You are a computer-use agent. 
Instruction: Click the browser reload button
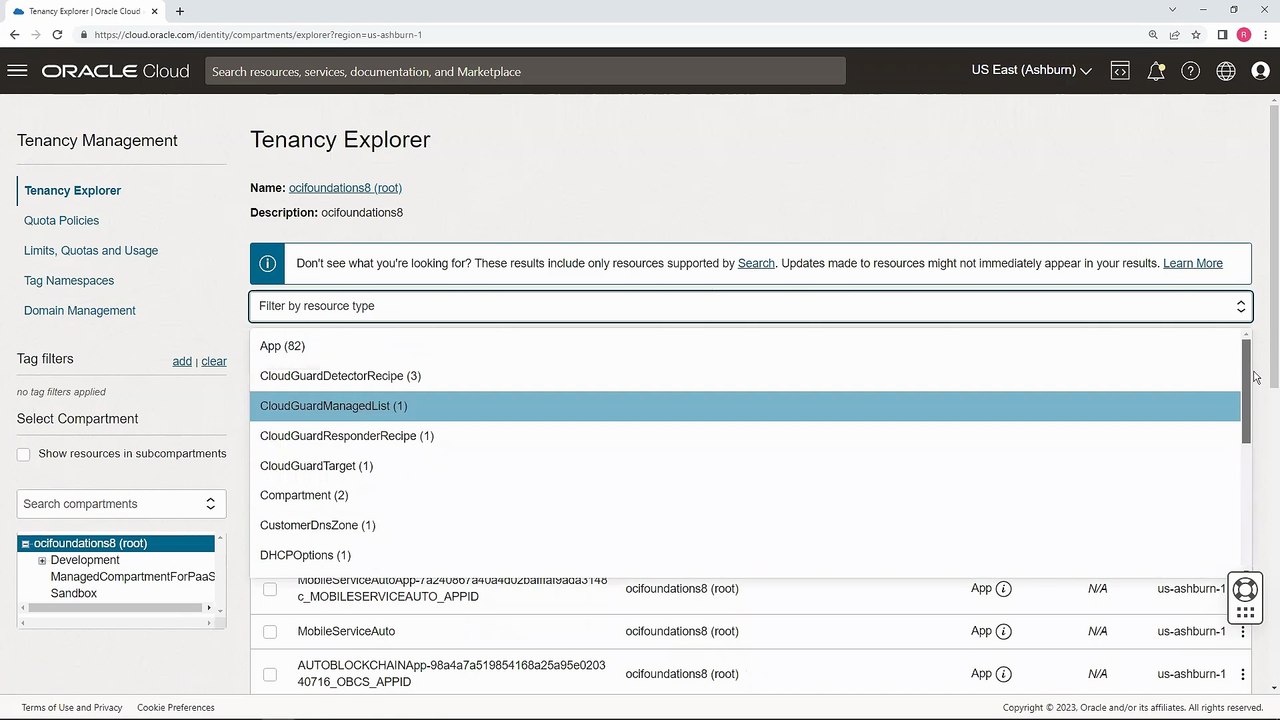tap(57, 35)
